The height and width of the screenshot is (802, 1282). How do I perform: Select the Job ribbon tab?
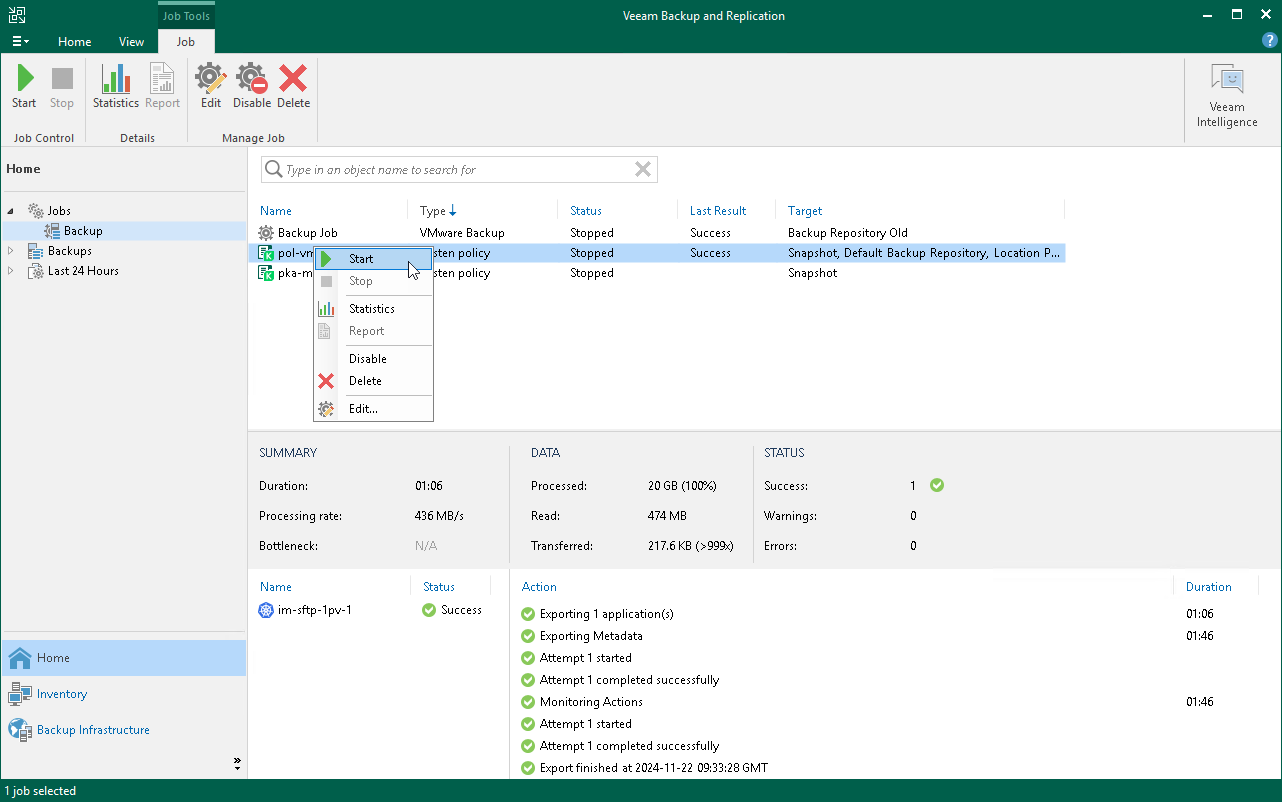[x=186, y=42]
